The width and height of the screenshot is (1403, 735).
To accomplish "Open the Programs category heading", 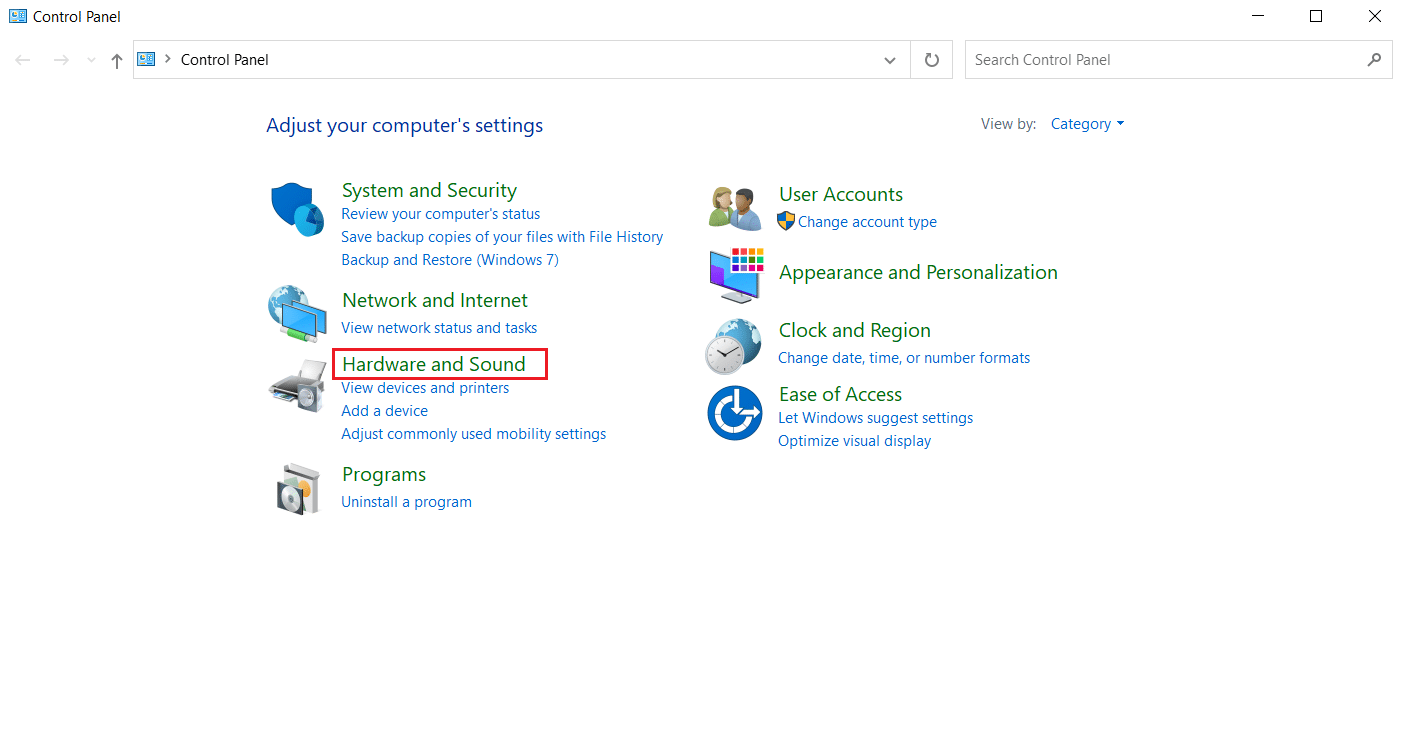I will pos(384,474).
